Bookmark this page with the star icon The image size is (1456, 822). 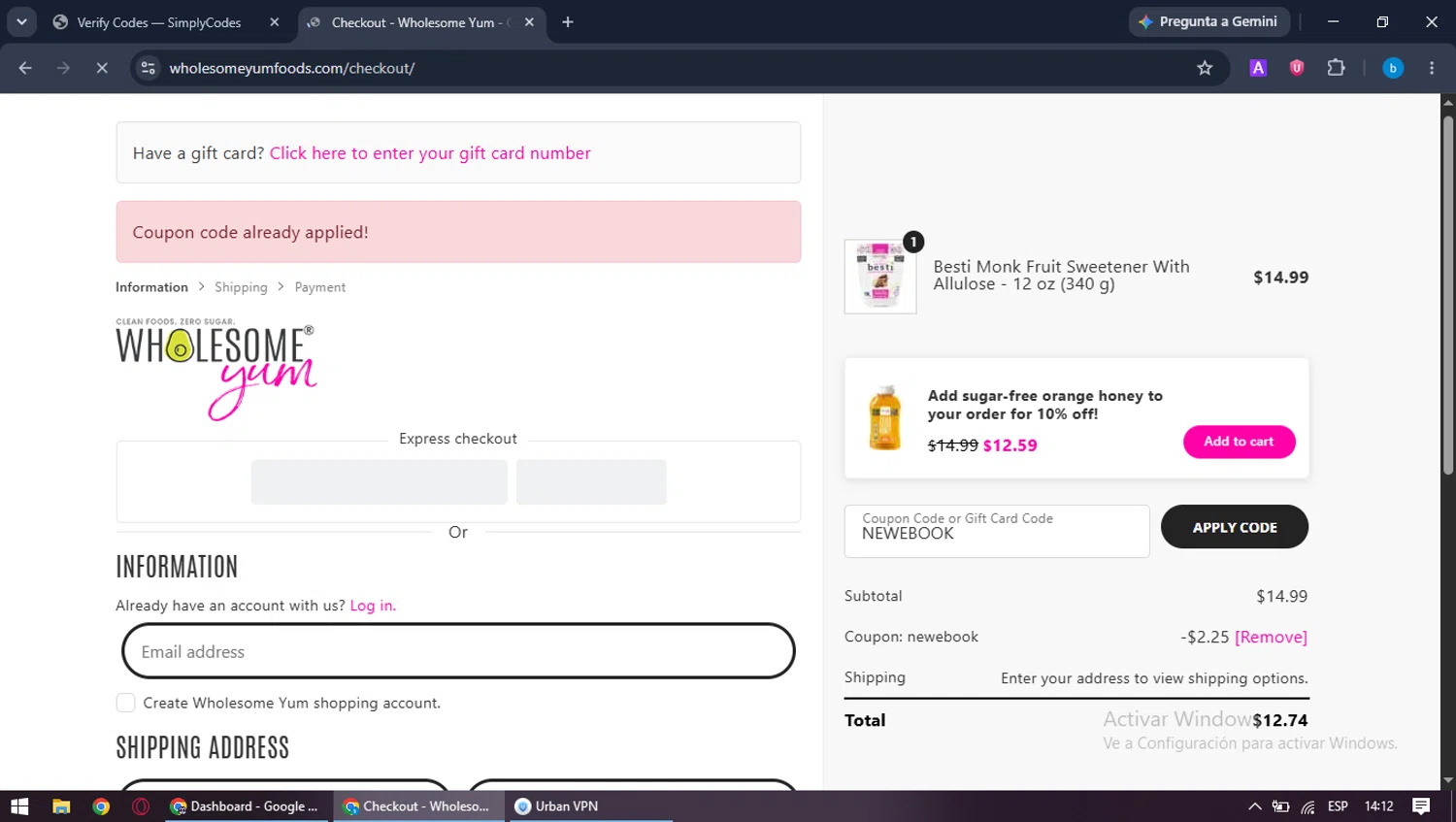1205,68
